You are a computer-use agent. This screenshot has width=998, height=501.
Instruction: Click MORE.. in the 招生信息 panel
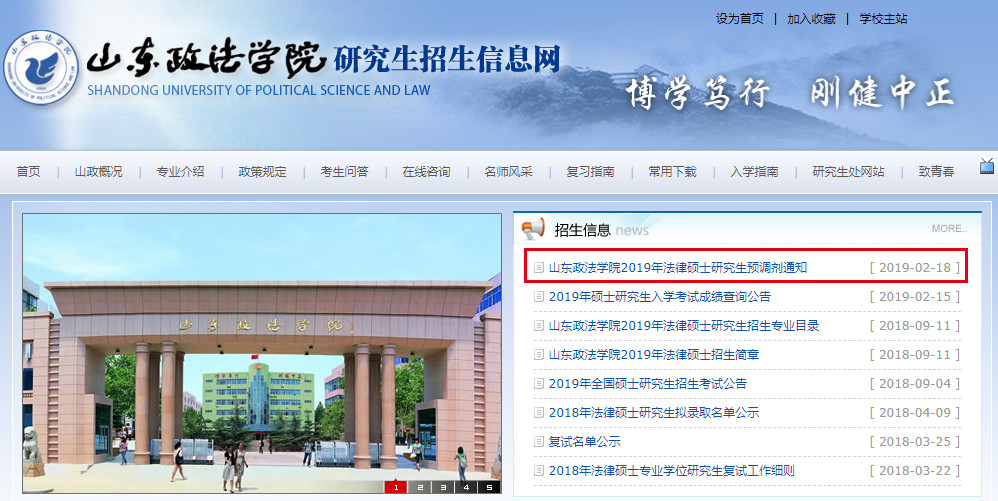(950, 229)
